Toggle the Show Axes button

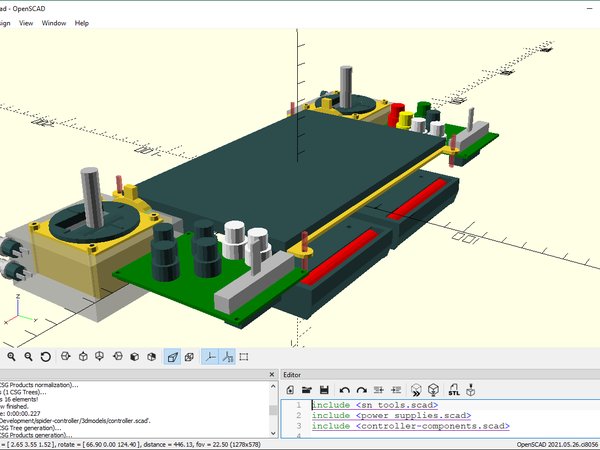tap(210, 357)
